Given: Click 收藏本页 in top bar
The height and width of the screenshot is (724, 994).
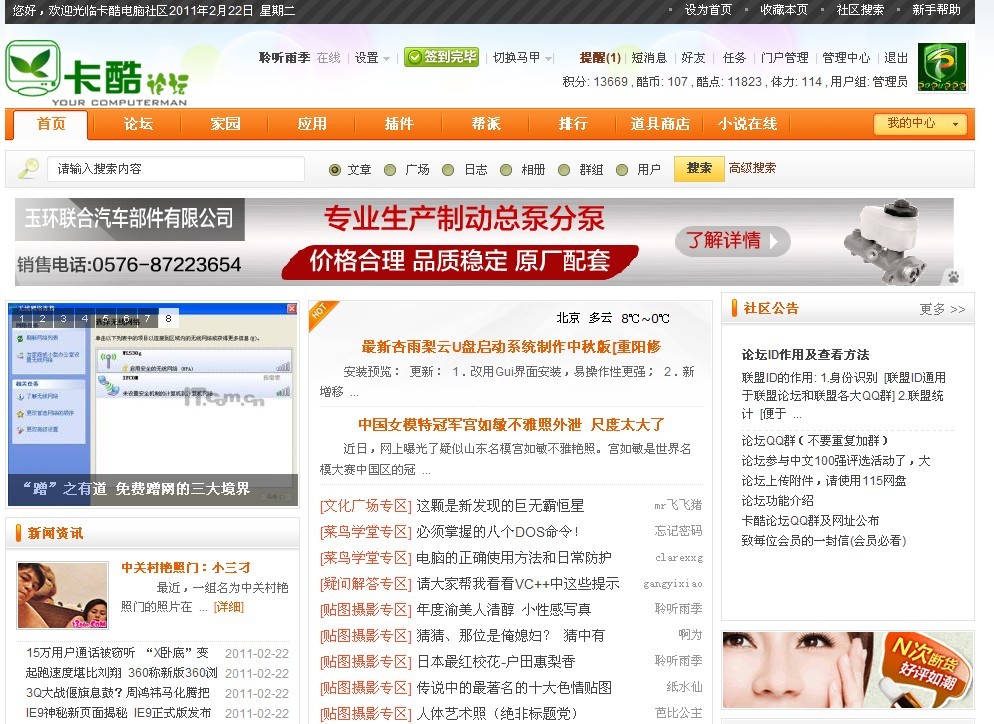Looking at the screenshot, I should (x=784, y=10).
